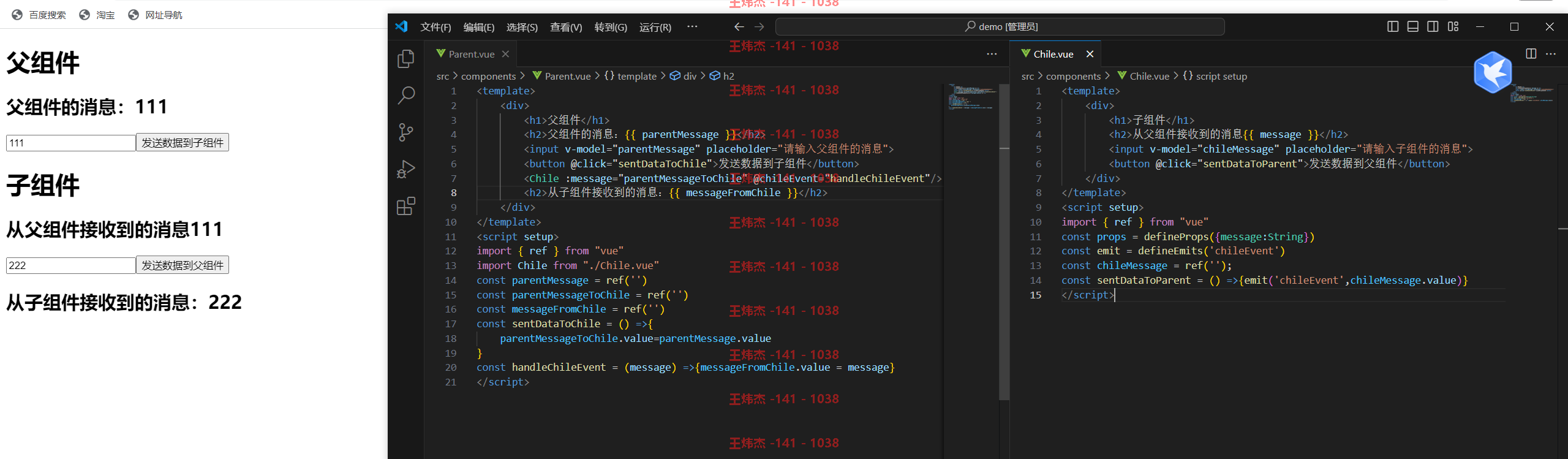The height and width of the screenshot is (459, 1568).
Task: Open the Search view in activity bar
Action: pyautogui.click(x=405, y=96)
